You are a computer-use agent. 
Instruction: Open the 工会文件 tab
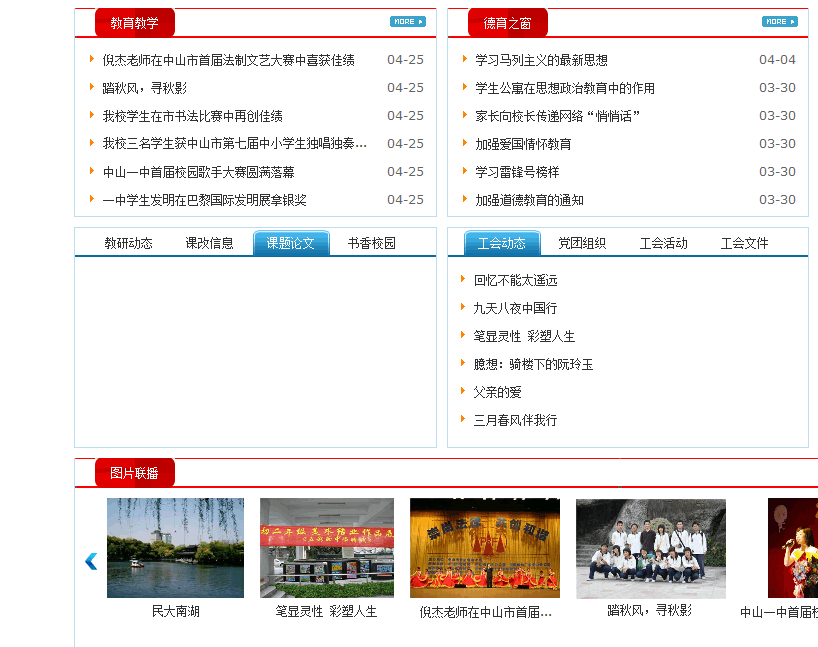pos(744,243)
